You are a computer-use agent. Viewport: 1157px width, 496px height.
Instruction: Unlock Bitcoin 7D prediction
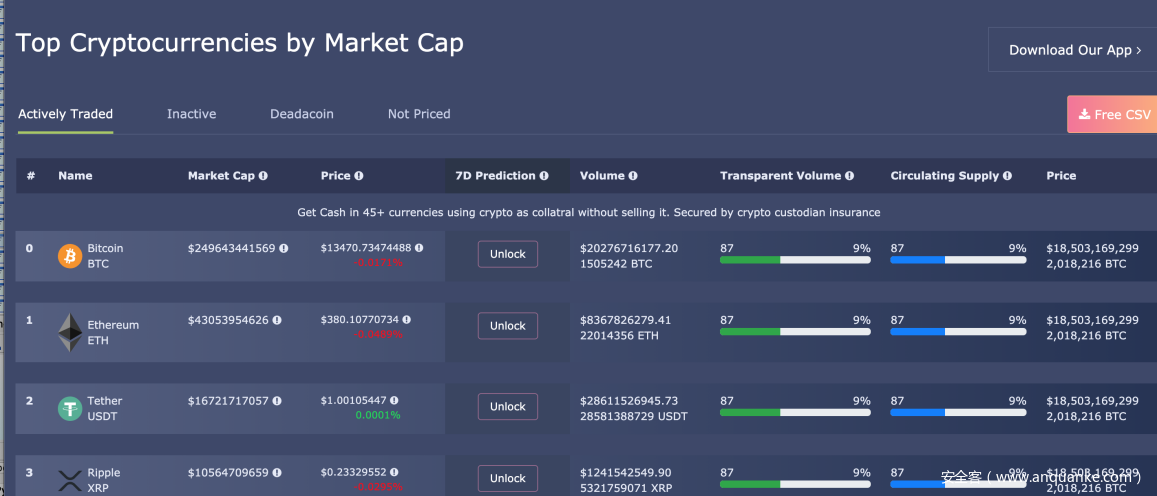click(x=507, y=254)
